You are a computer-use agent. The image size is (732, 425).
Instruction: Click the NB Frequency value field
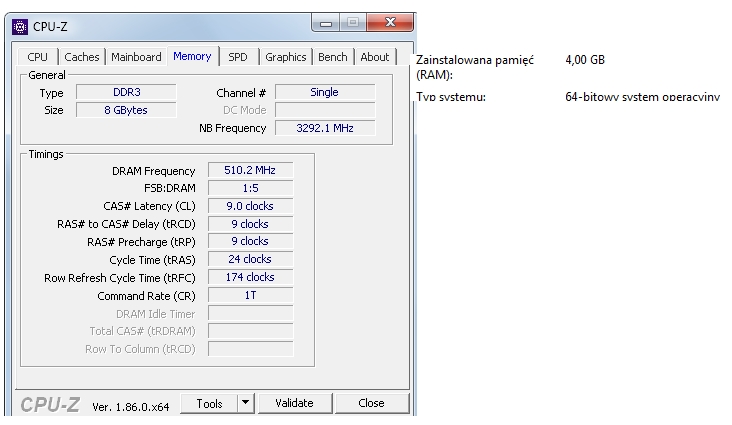tap(325, 128)
